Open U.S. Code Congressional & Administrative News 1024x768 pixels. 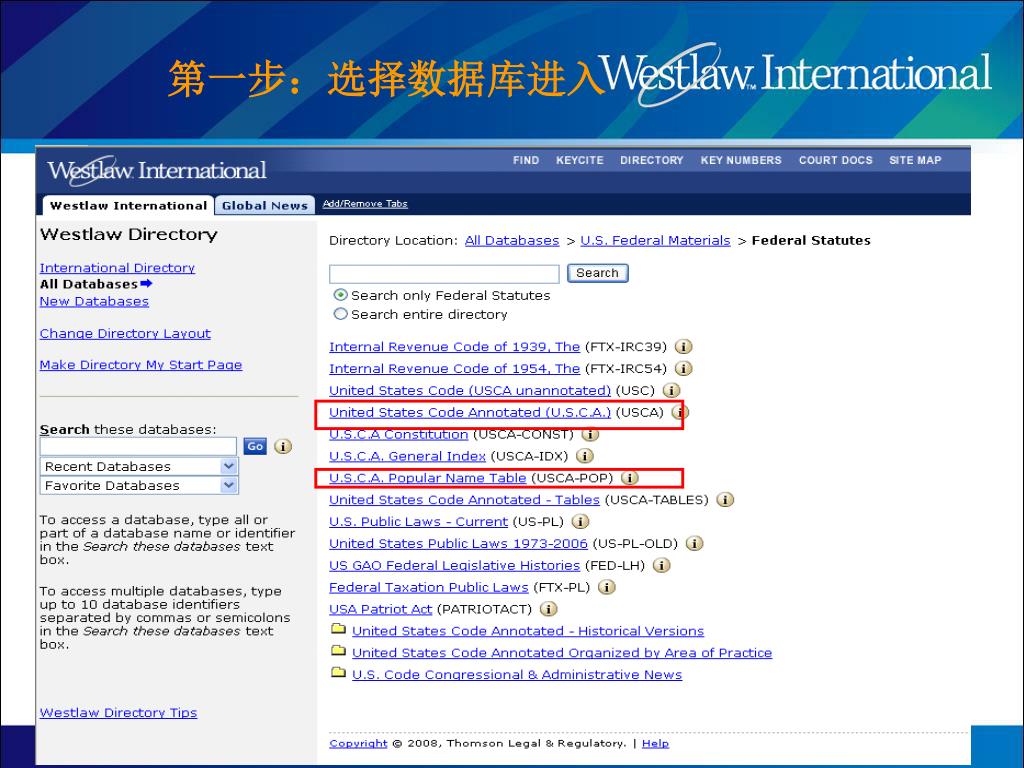[517, 675]
